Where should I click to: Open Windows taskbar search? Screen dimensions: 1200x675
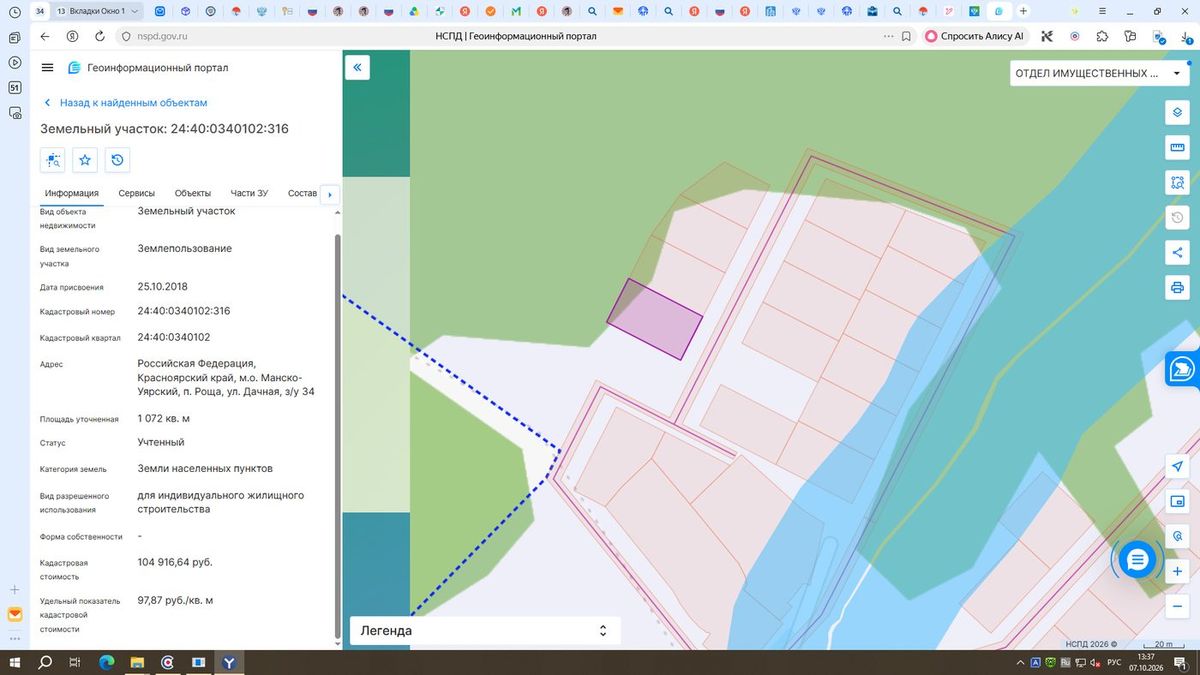click(45, 662)
